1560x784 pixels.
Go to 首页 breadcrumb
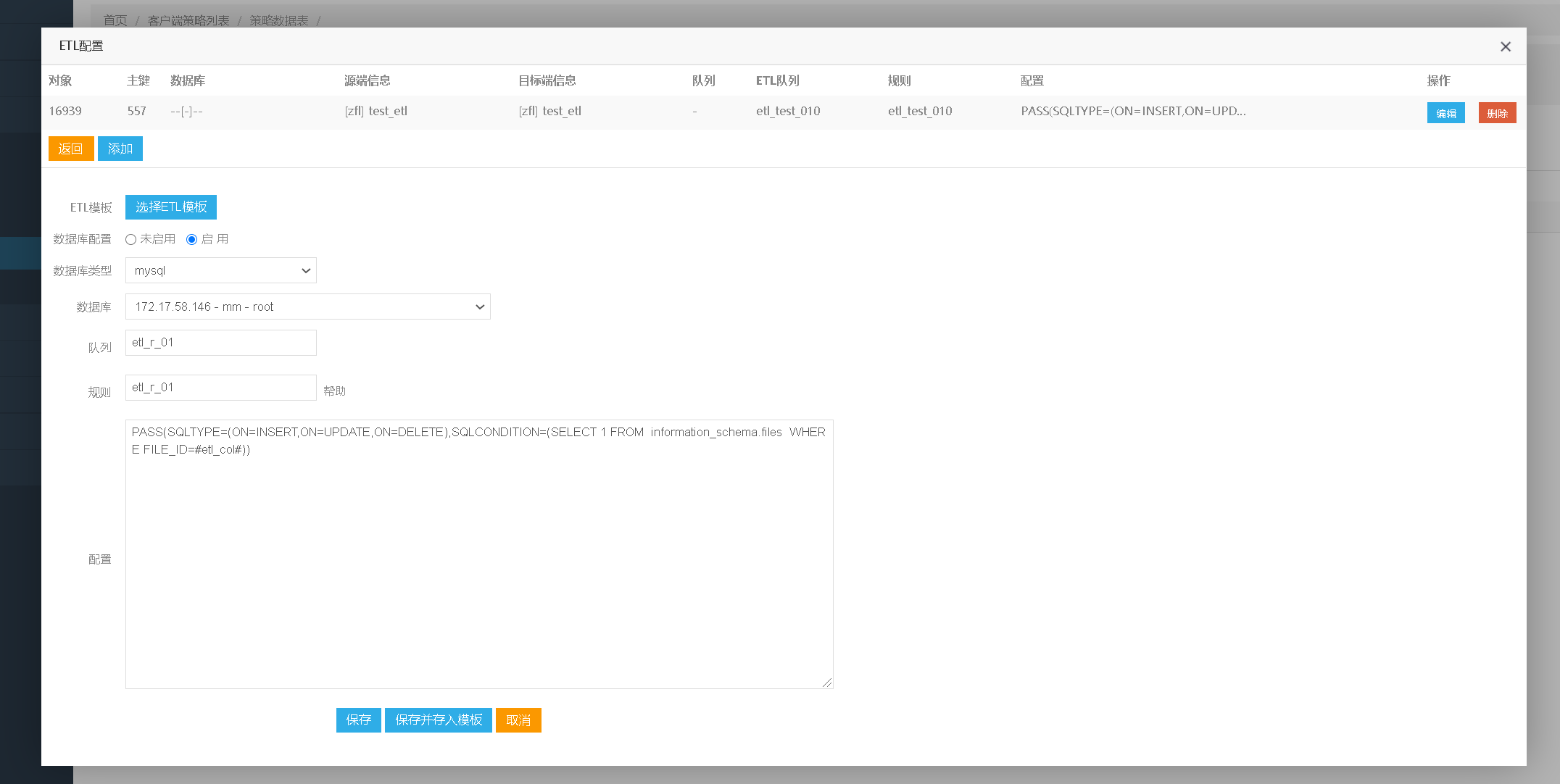(115, 20)
